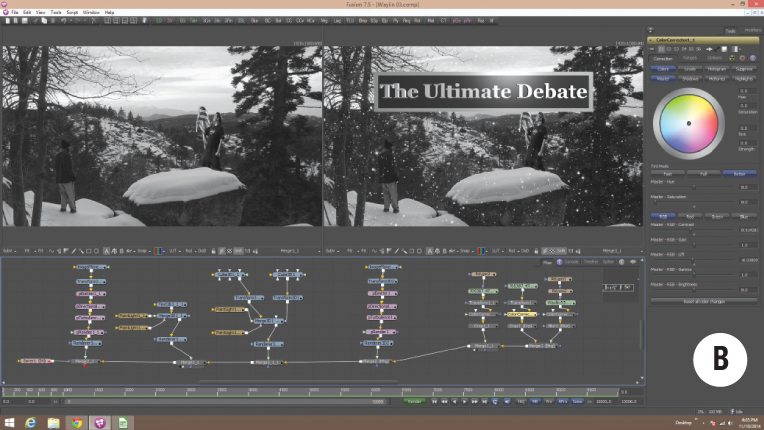Select the Highlights range button
The height and width of the screenshot is (430, 764).
(x=744, y=78)
